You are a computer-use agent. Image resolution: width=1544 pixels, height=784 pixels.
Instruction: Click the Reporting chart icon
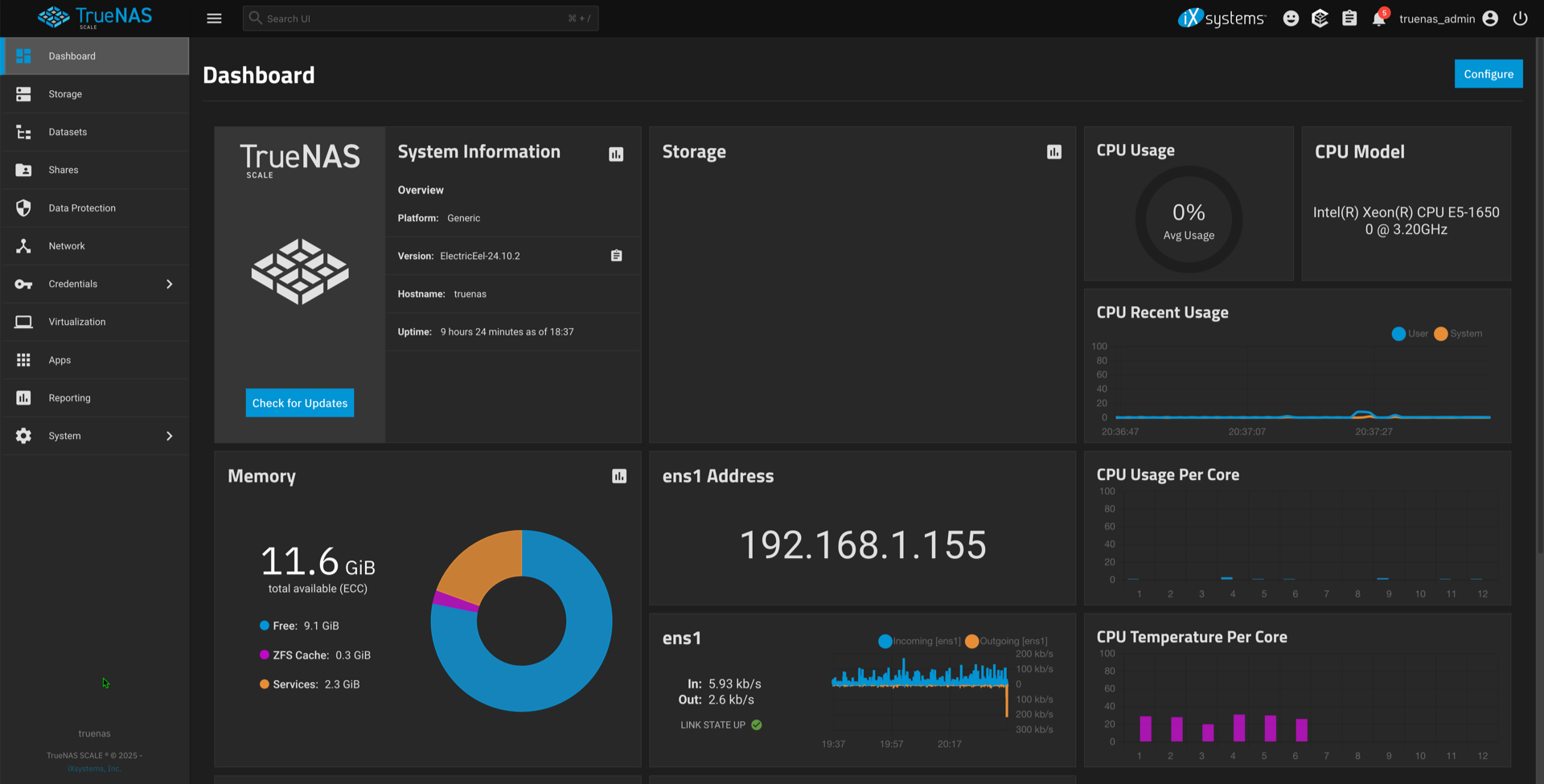(23, 398)
